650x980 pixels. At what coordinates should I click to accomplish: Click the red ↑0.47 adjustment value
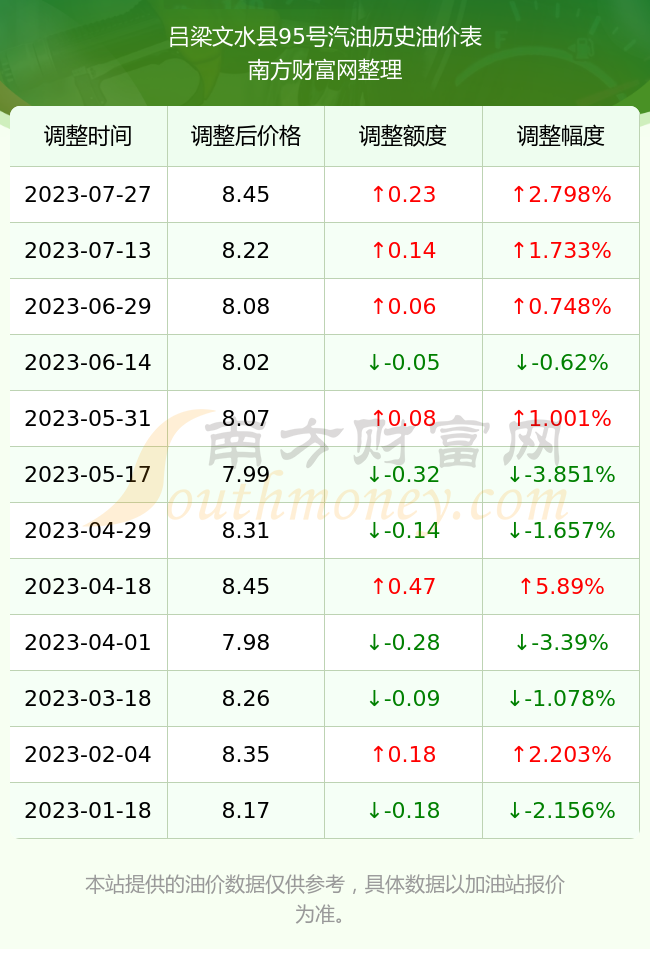403,586
